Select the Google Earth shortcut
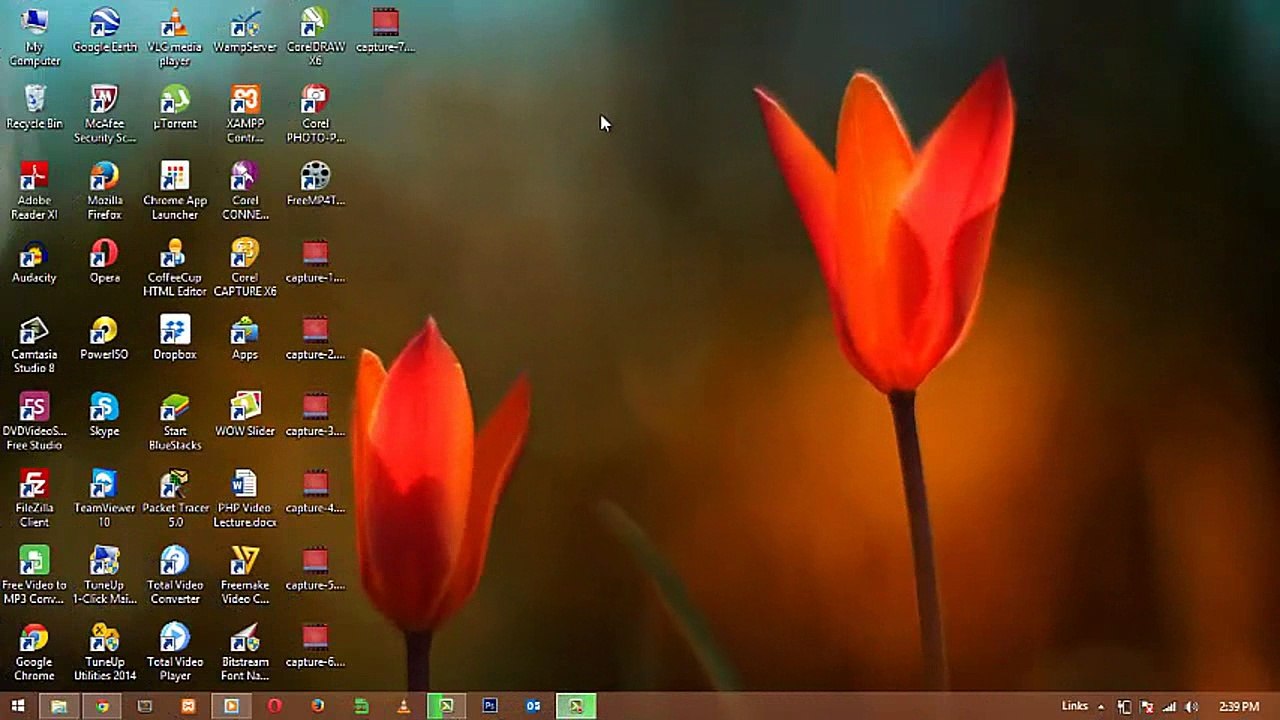This screenshot has height=720, width=1280. (104, 30)
